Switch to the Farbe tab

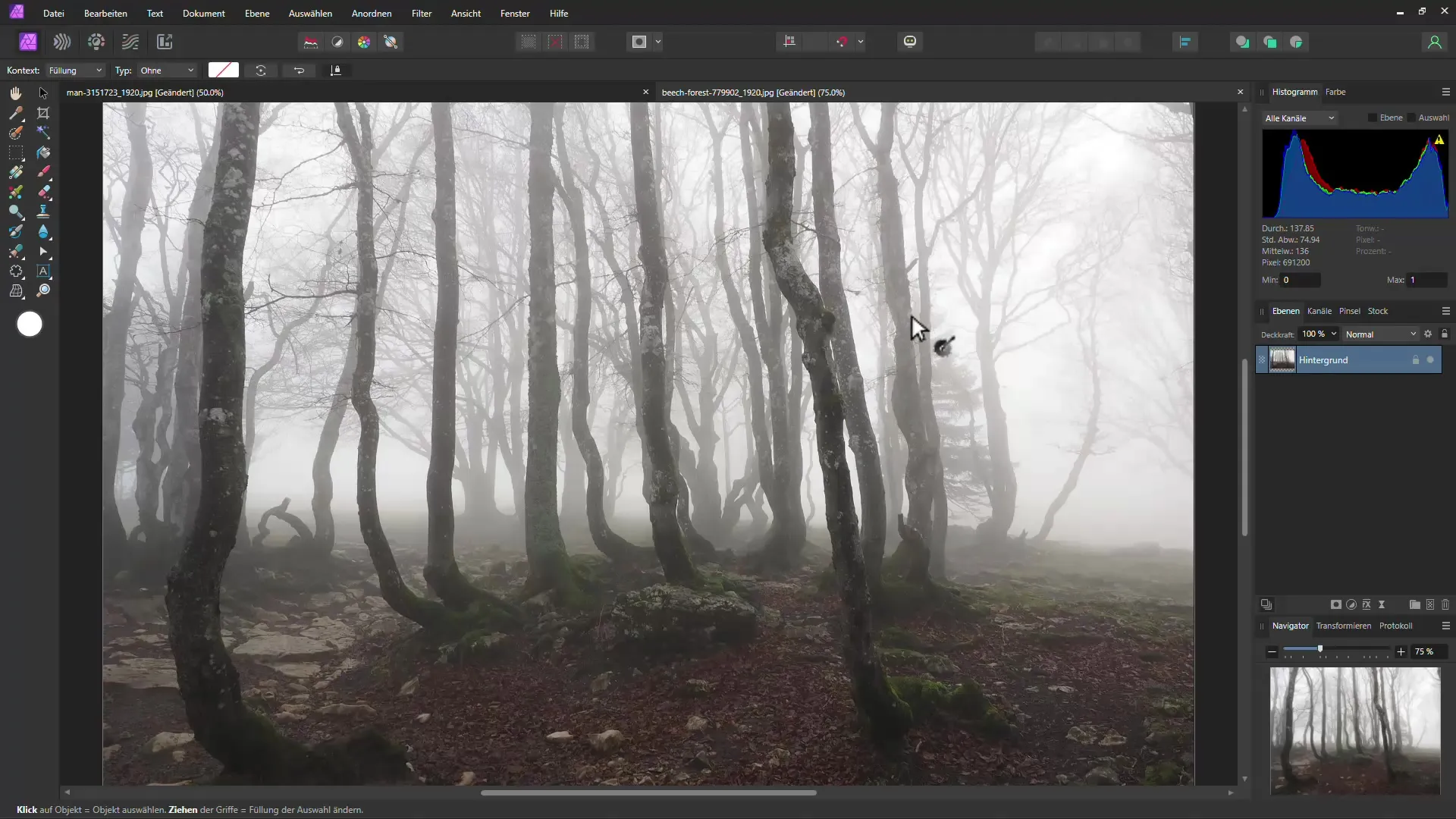pos(1335,92)
